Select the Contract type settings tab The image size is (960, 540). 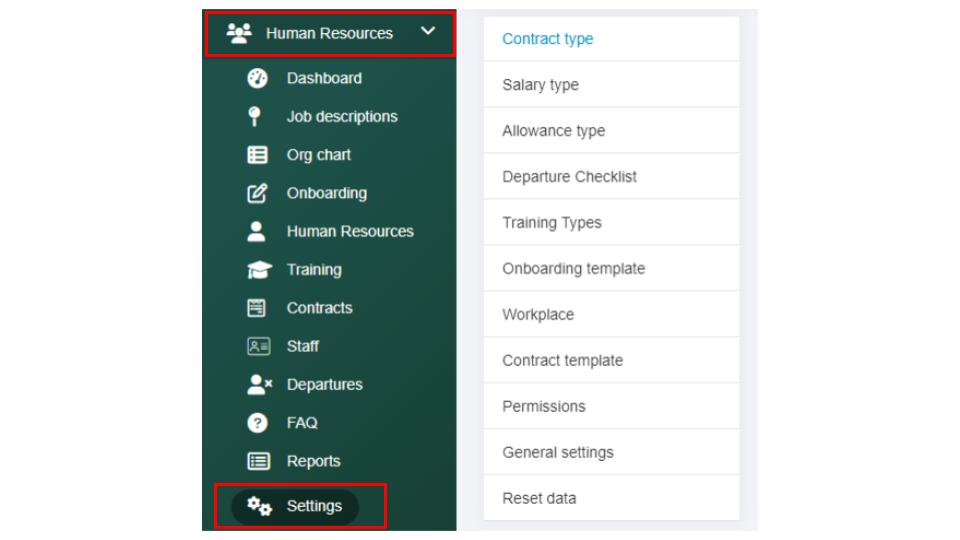click(x=547, y=39)
